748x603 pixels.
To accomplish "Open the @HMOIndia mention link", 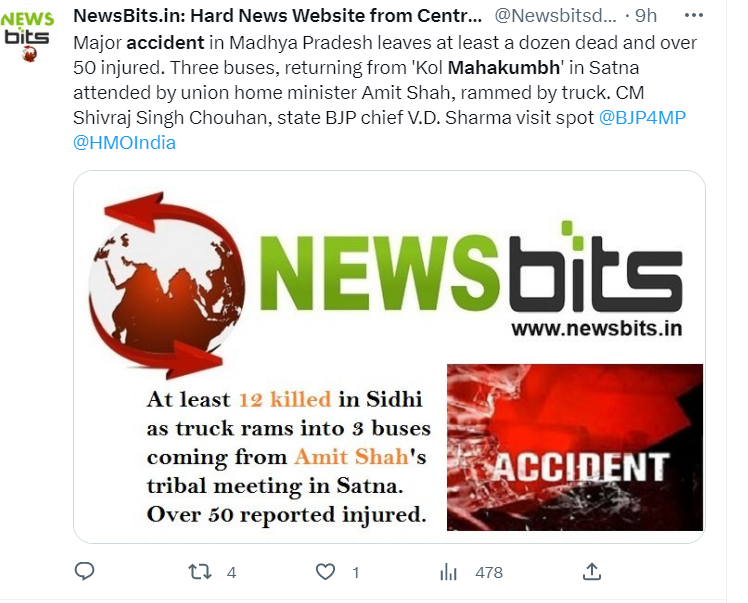I will pyautogui.click(x=125, y=143).
